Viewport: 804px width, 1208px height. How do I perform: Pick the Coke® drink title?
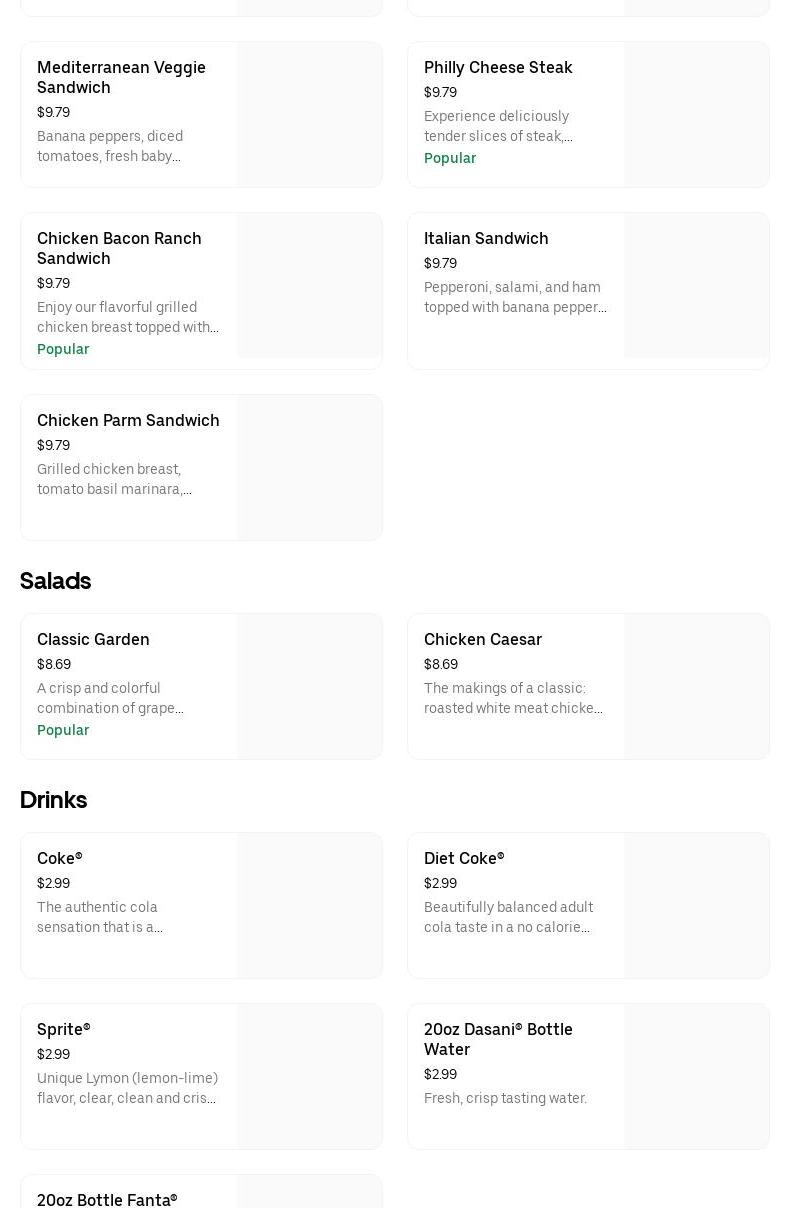pyautogui.click(x=60, y=859)
